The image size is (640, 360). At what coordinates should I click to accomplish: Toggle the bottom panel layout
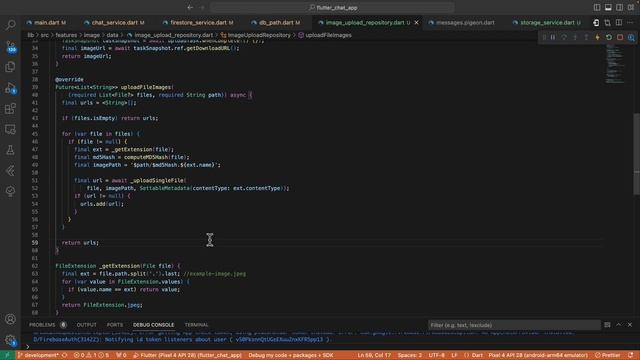608,7
